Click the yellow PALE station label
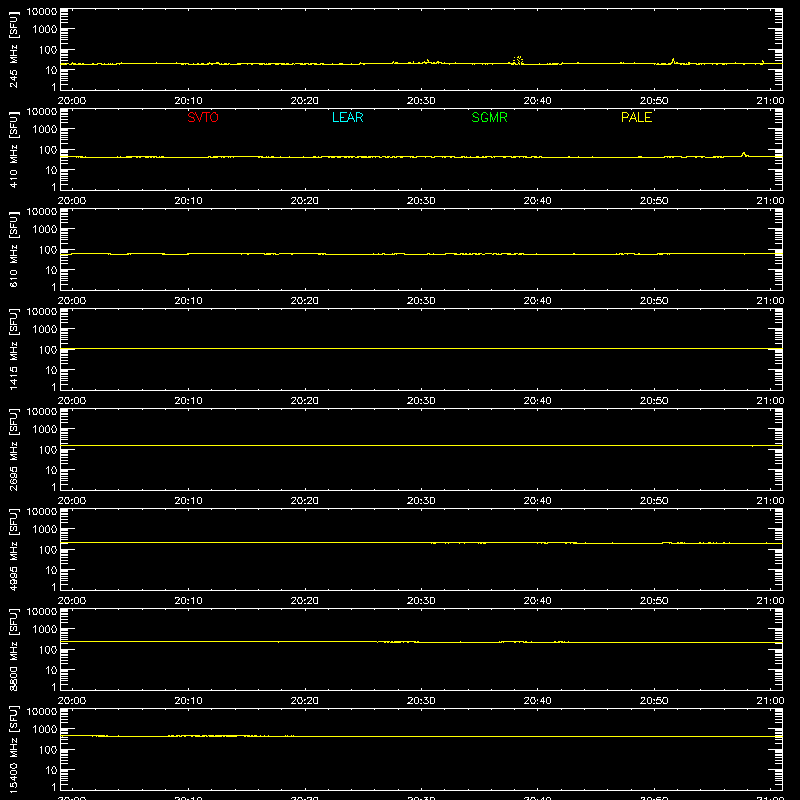The width and height of the screenshot is (800, 800). click(x=636, y=117)
